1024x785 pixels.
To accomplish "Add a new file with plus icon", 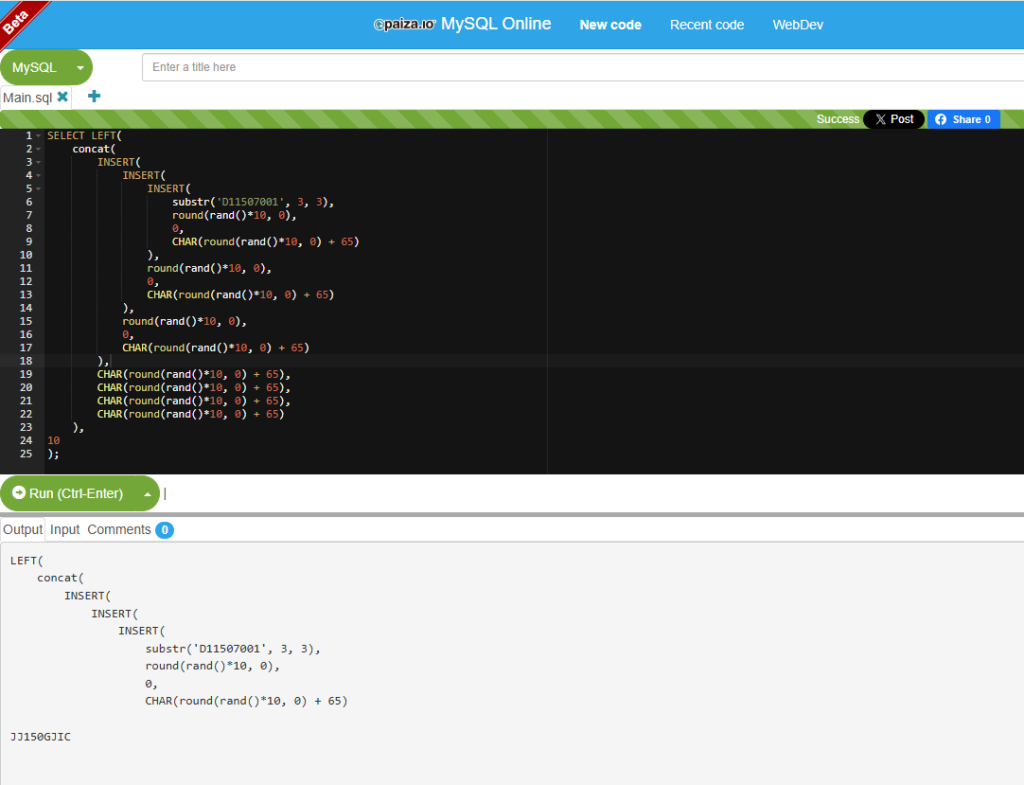I will (x=94, y=96).
